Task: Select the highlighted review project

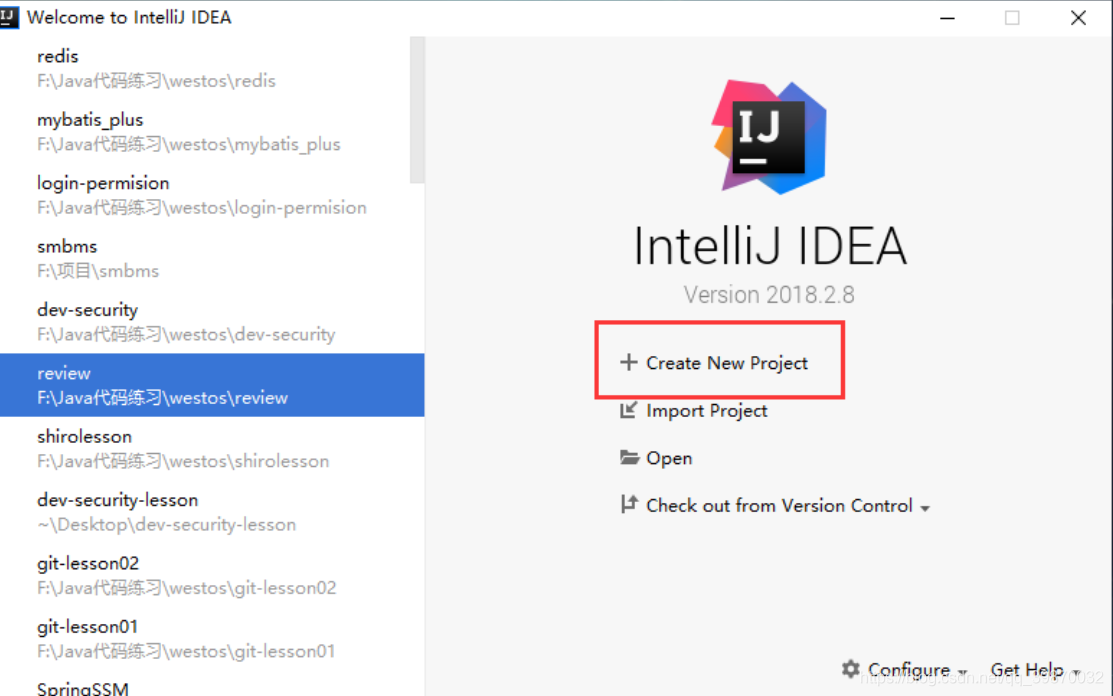Action: click(x=212, y=385)
